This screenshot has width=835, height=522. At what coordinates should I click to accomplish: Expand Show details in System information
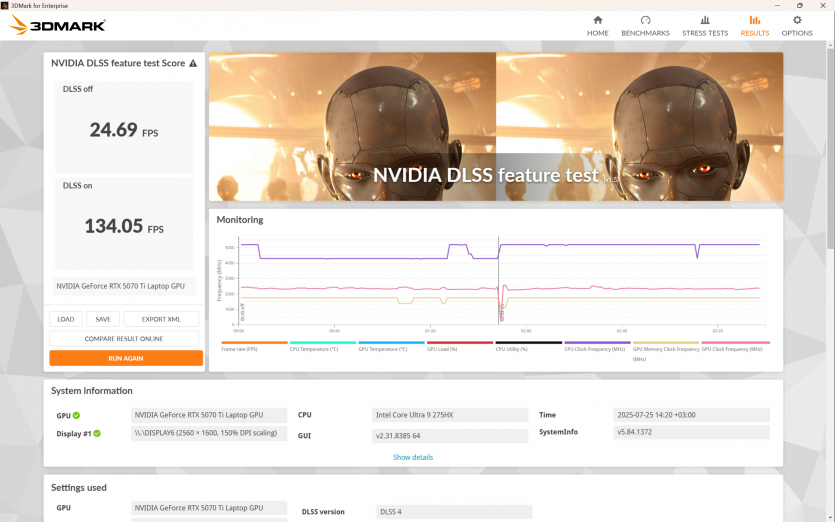pos(413,457)
